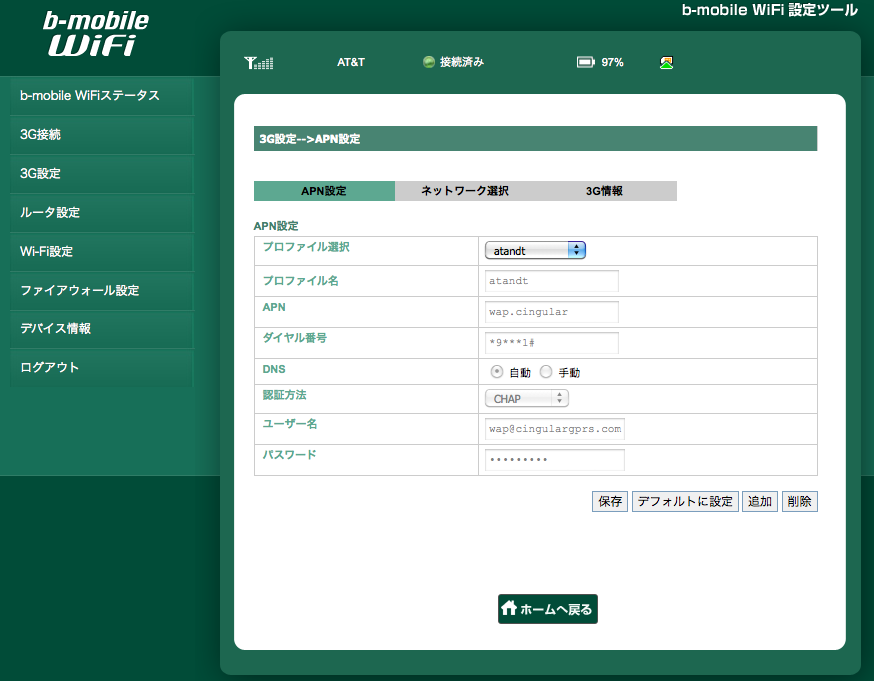Switch to the APN設定 tab
874x681 pixels.
pyautogui.click(x=324, y=191)
